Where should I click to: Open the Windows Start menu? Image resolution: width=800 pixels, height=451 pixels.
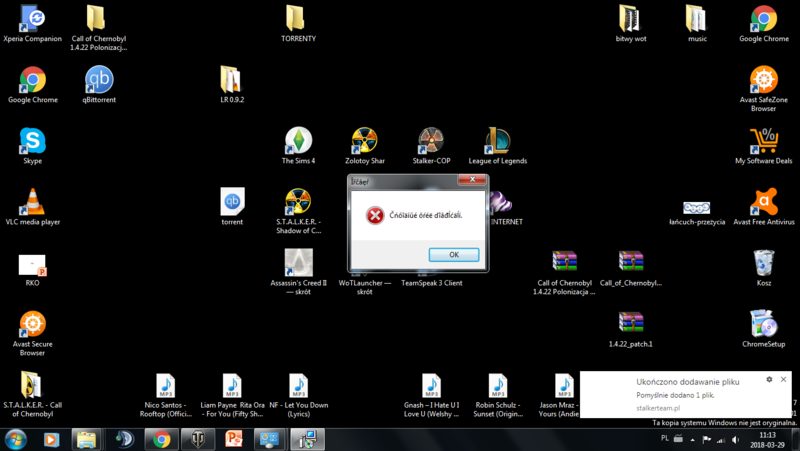(16, 439)
